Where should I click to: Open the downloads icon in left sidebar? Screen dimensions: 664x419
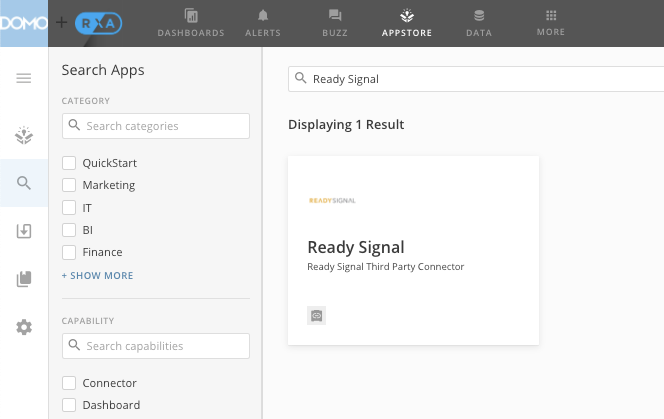click(x=24, y=231)
